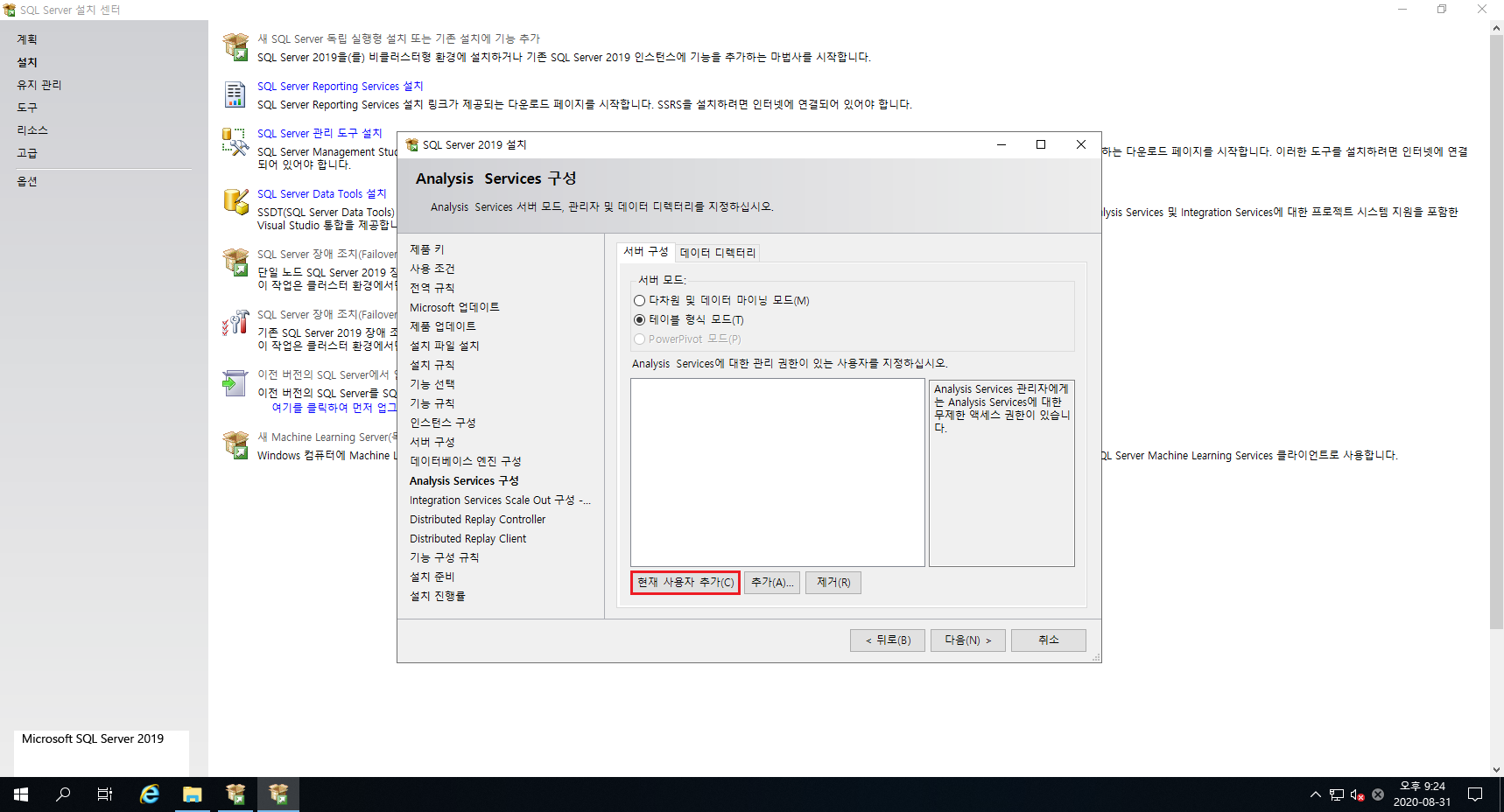The width and height of the screenshot is (1504, 812).
Task: Click the Installation Center vertical scrollbar
Action: click(1496, 331)
